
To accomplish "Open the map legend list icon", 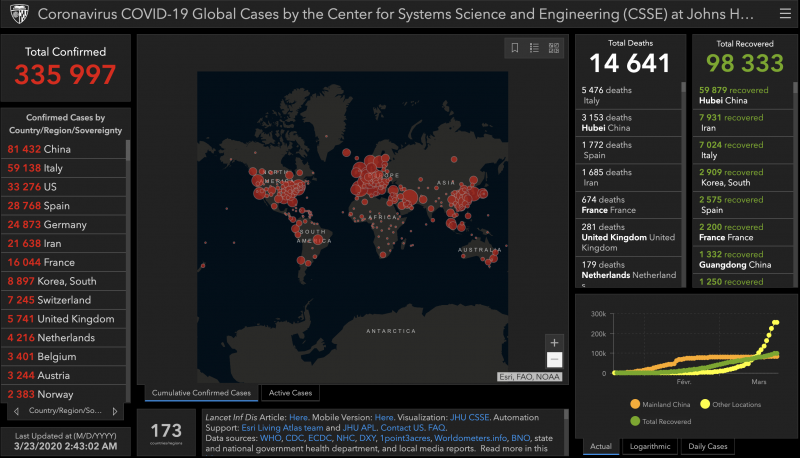I will [x=534, y=48].
